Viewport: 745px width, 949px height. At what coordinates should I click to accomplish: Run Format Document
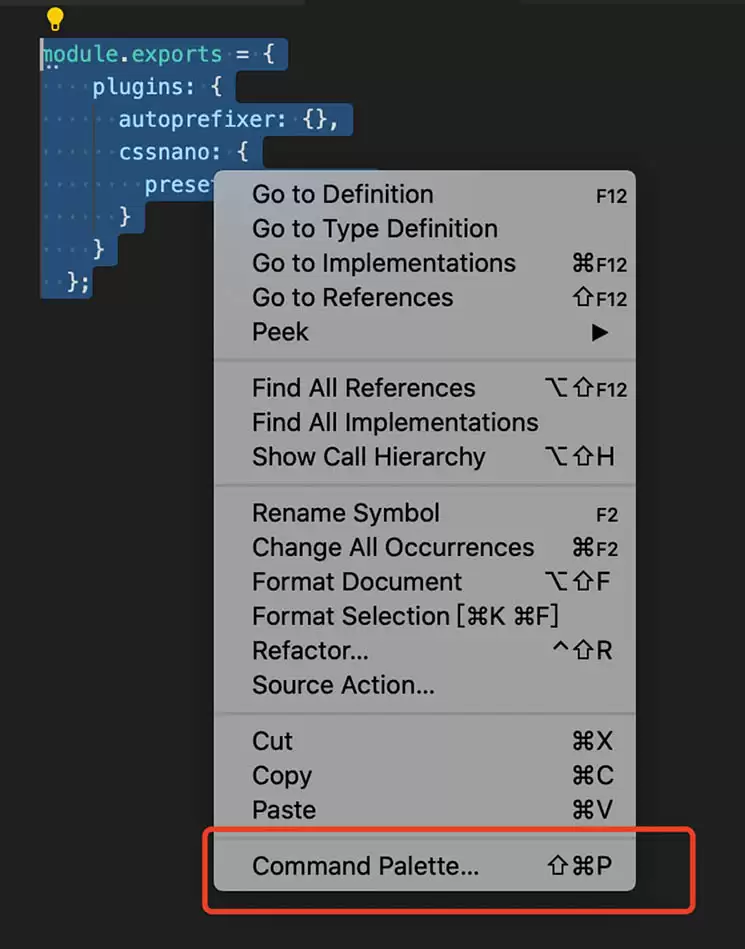(x=356, y=581)
